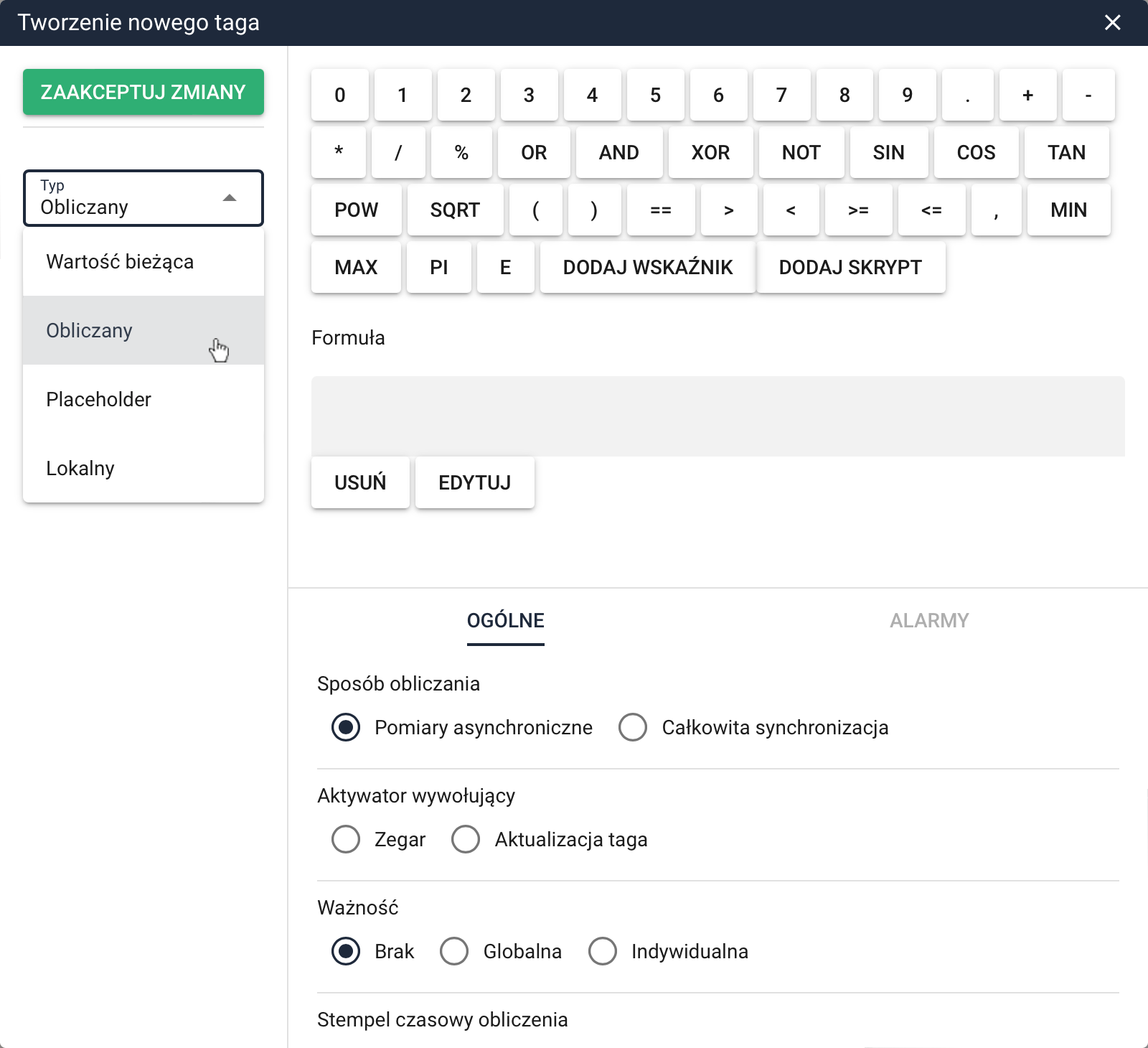The height and width of the screenshot is (1048, 1148).
Task: Insert less-than < operator
Action: pyautogui.click(x=791, y=210)
